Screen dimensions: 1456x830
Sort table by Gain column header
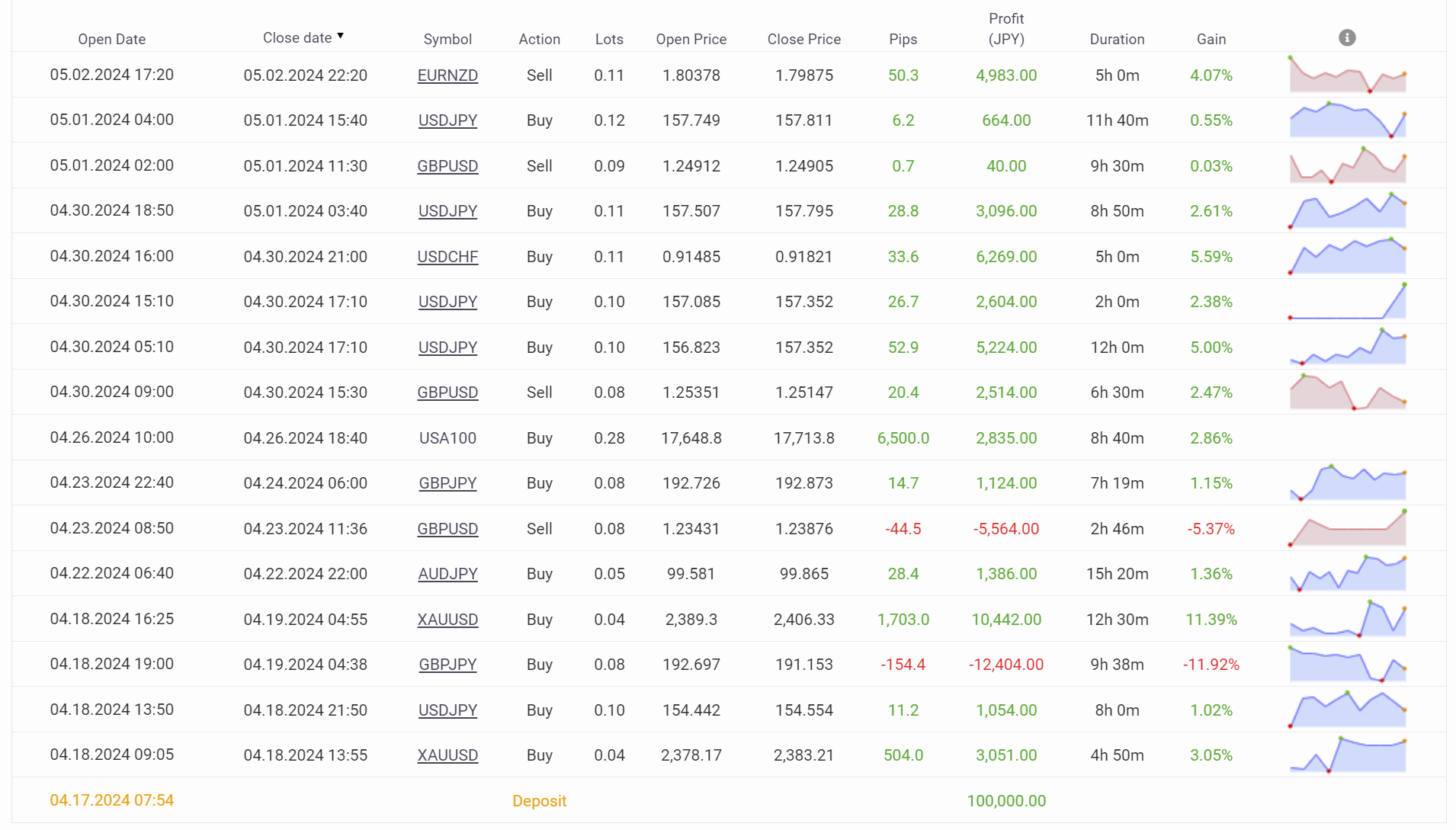click(x=1211, y=39)
